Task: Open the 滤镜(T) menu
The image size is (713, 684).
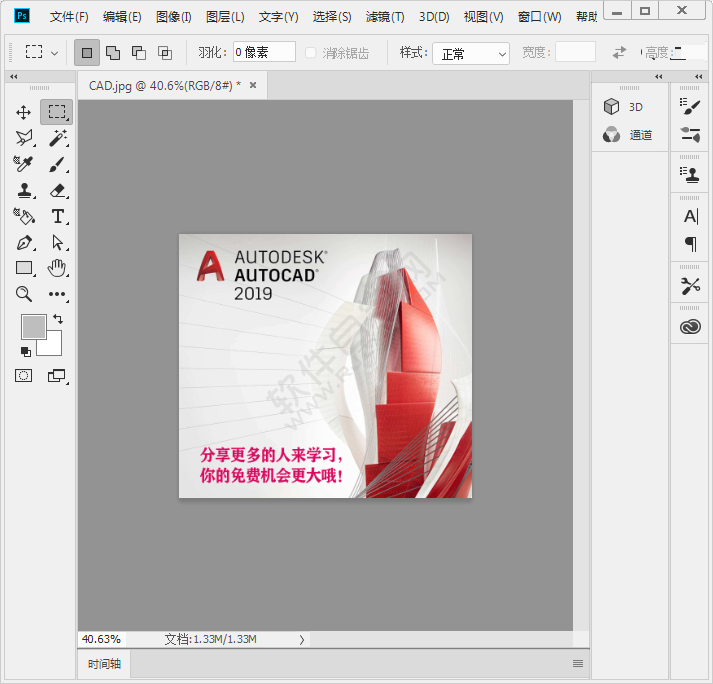Action: point(385,17)
